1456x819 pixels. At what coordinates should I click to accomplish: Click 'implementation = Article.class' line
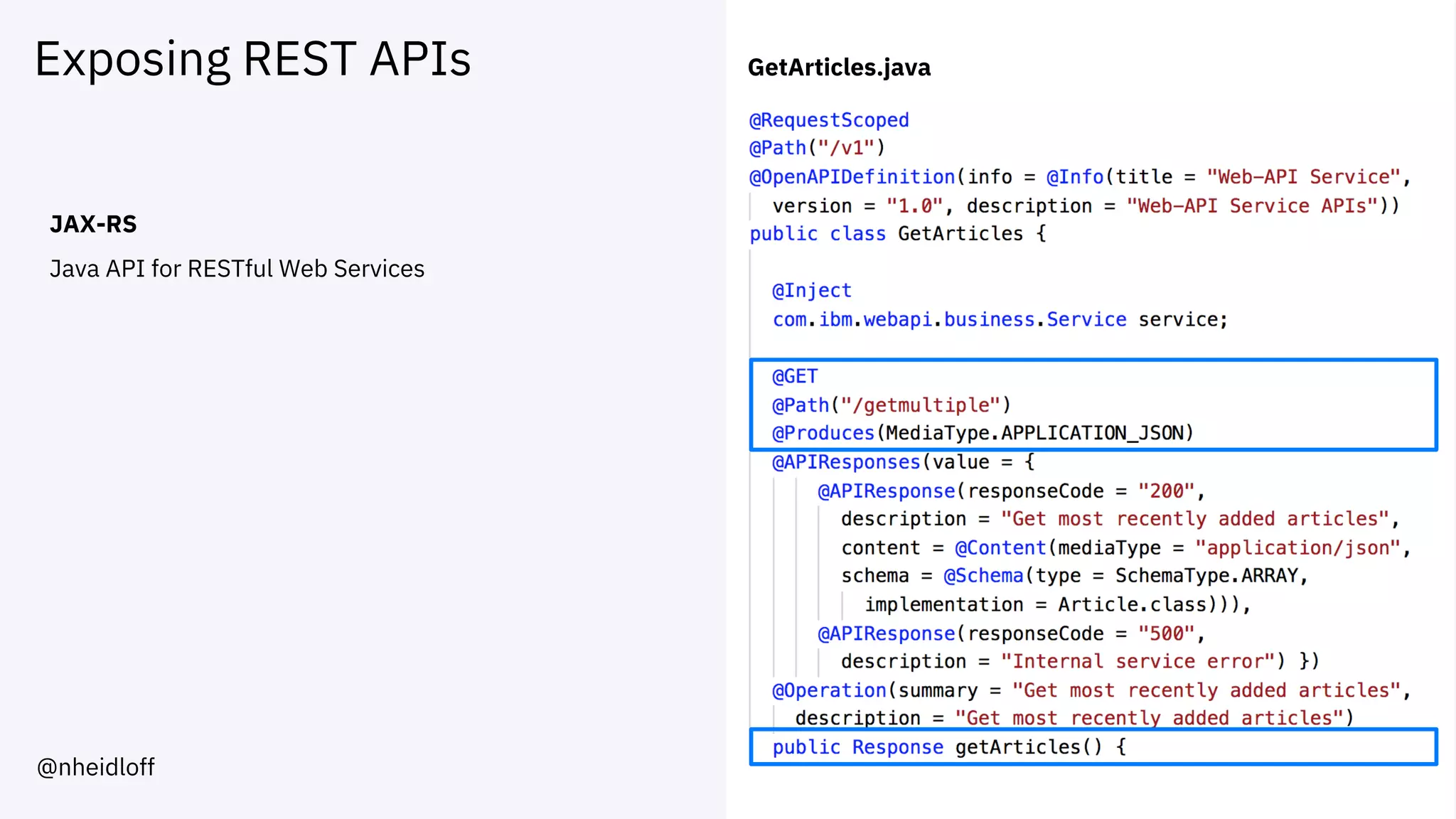[1058, 605]
